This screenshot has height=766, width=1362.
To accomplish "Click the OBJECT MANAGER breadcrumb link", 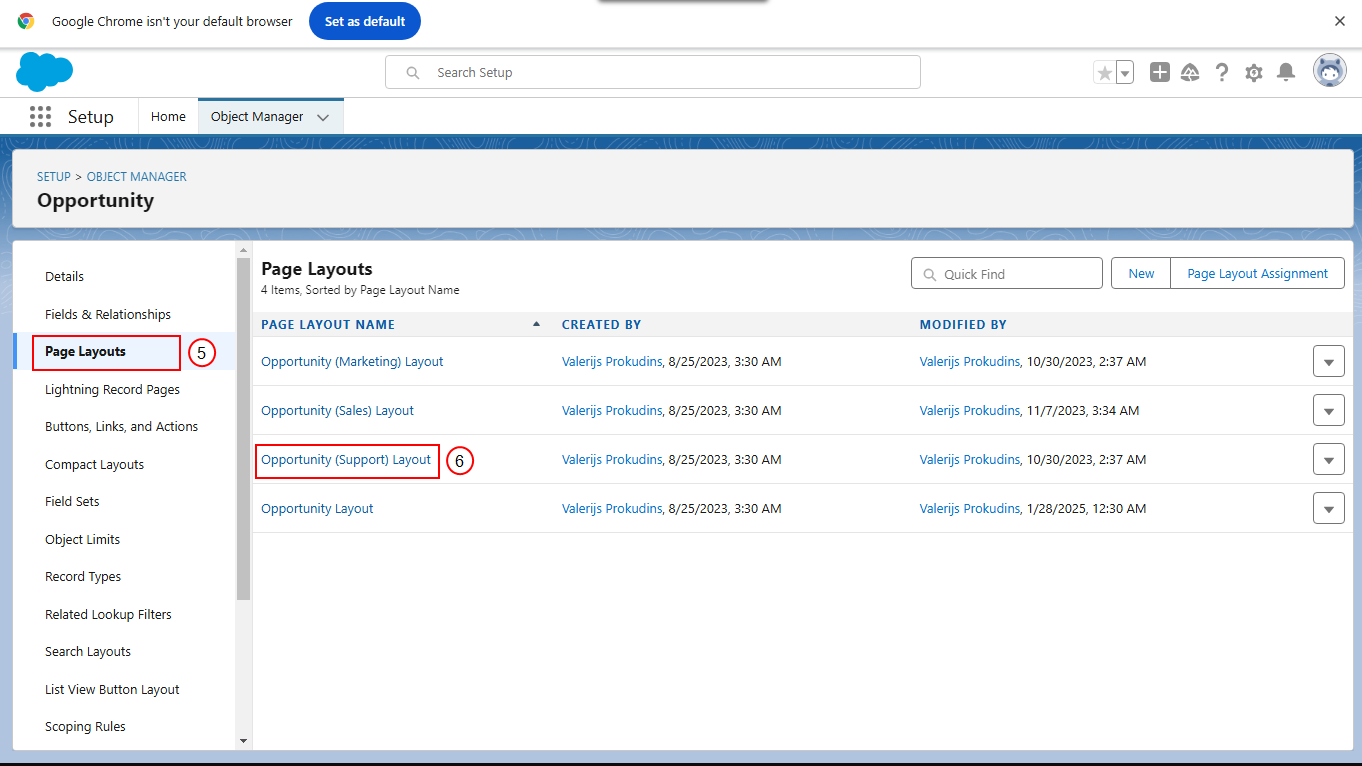I will tap(137, 176).
